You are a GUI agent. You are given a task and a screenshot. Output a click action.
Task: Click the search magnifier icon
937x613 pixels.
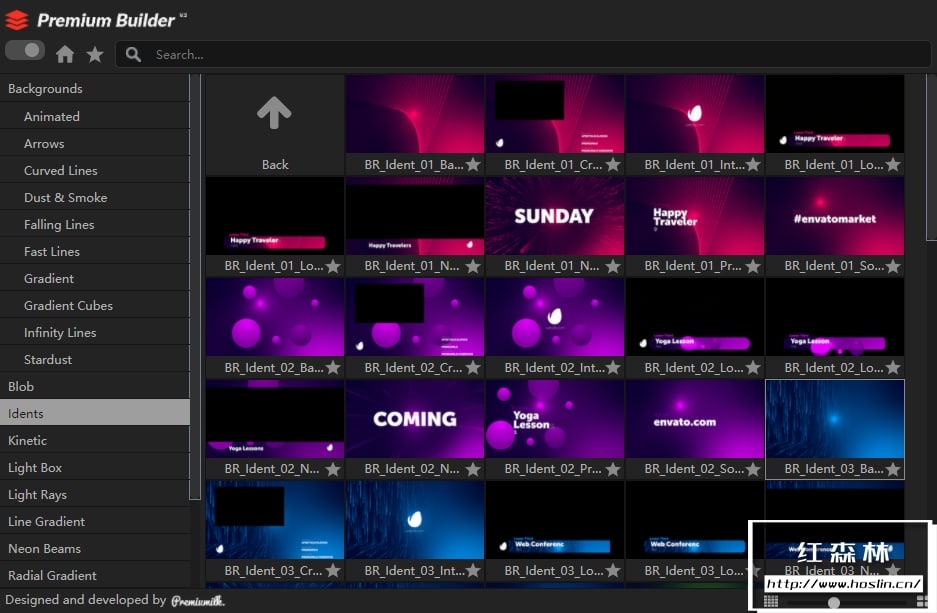coord(133,54)
